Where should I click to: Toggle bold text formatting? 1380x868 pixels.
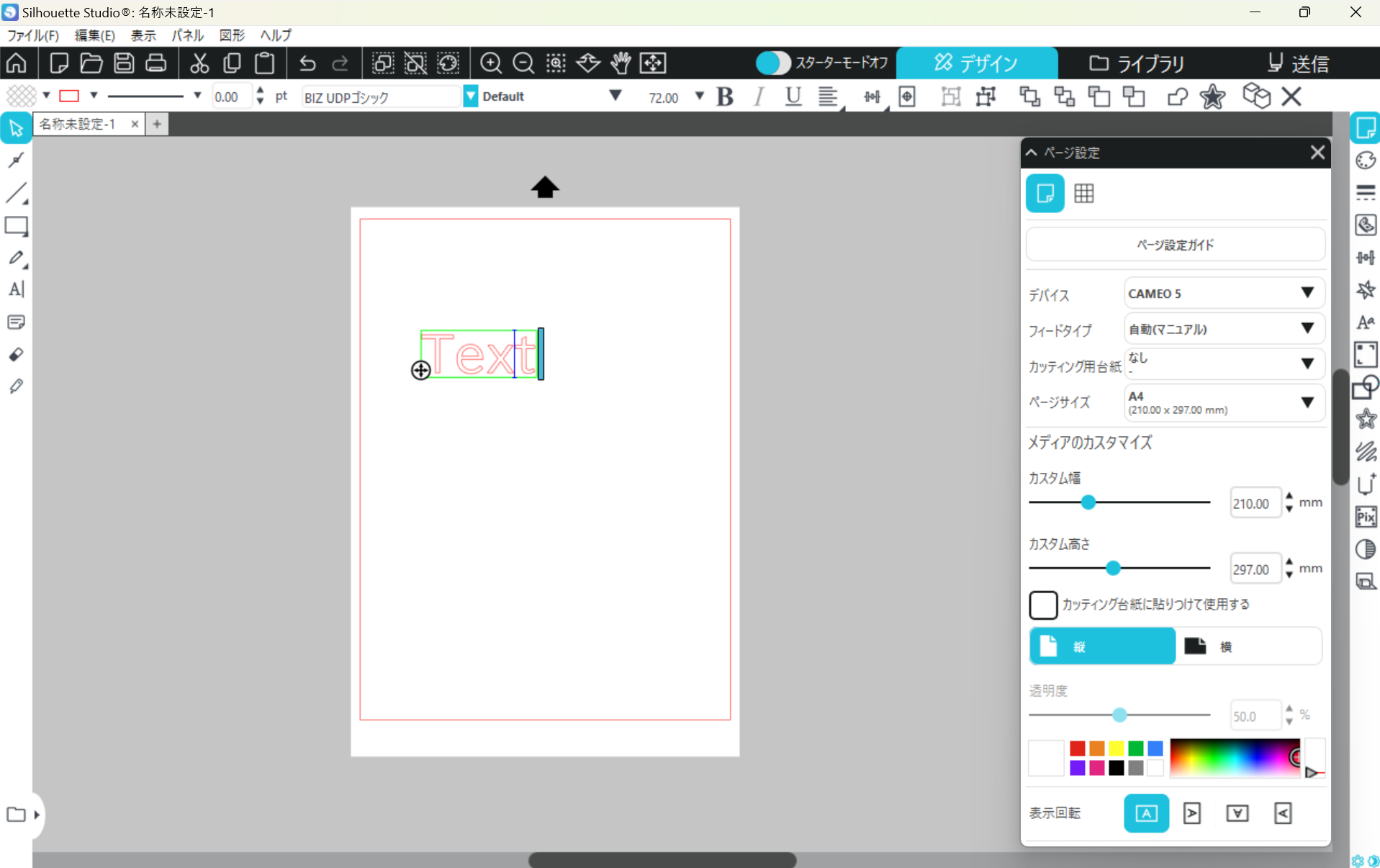[725, 96]
